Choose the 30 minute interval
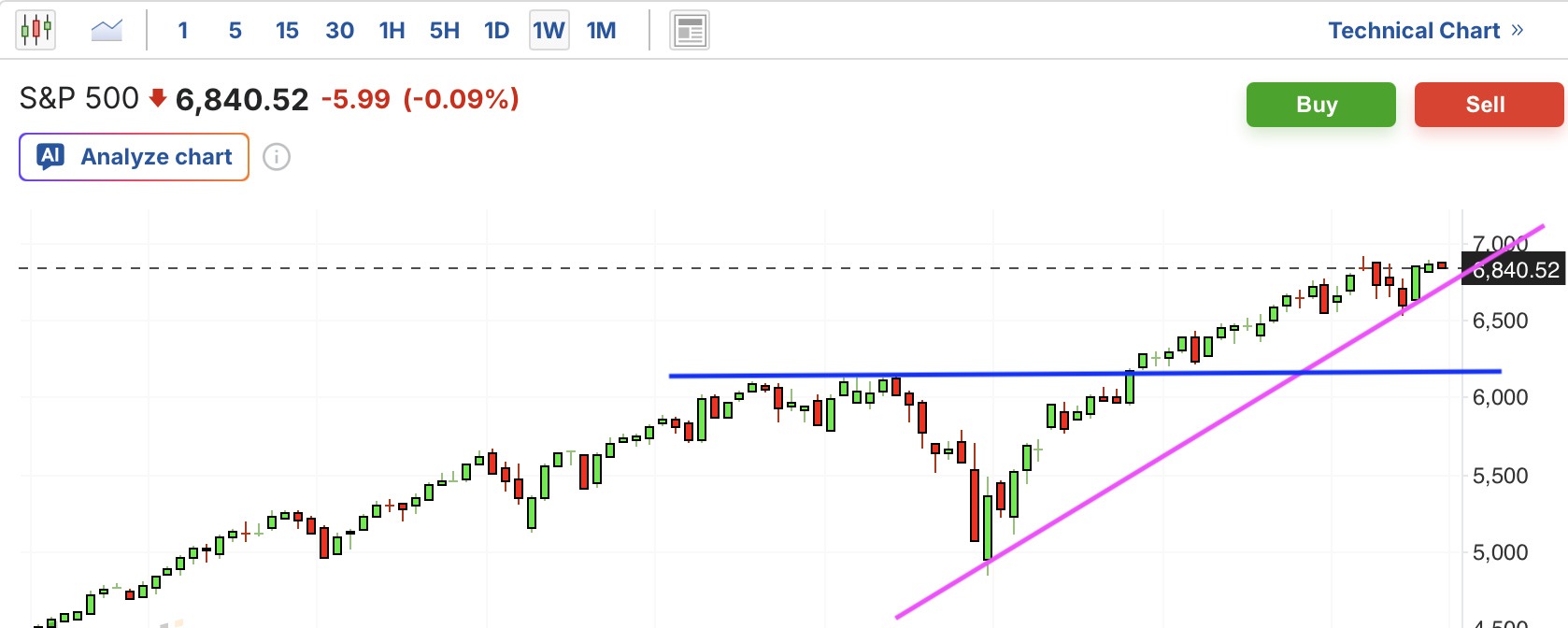 pyautogui.click(x=339, y=31)
